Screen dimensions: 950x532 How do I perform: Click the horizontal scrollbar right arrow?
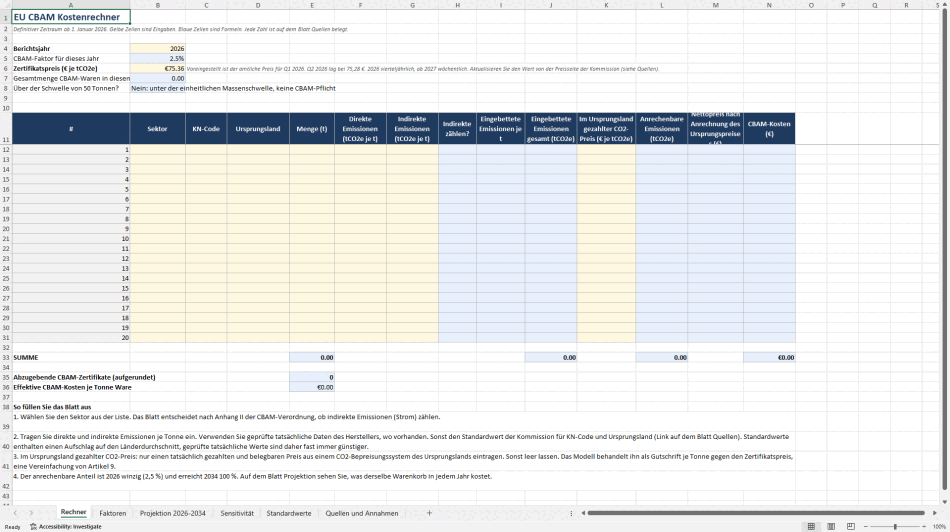click(934, 513)
